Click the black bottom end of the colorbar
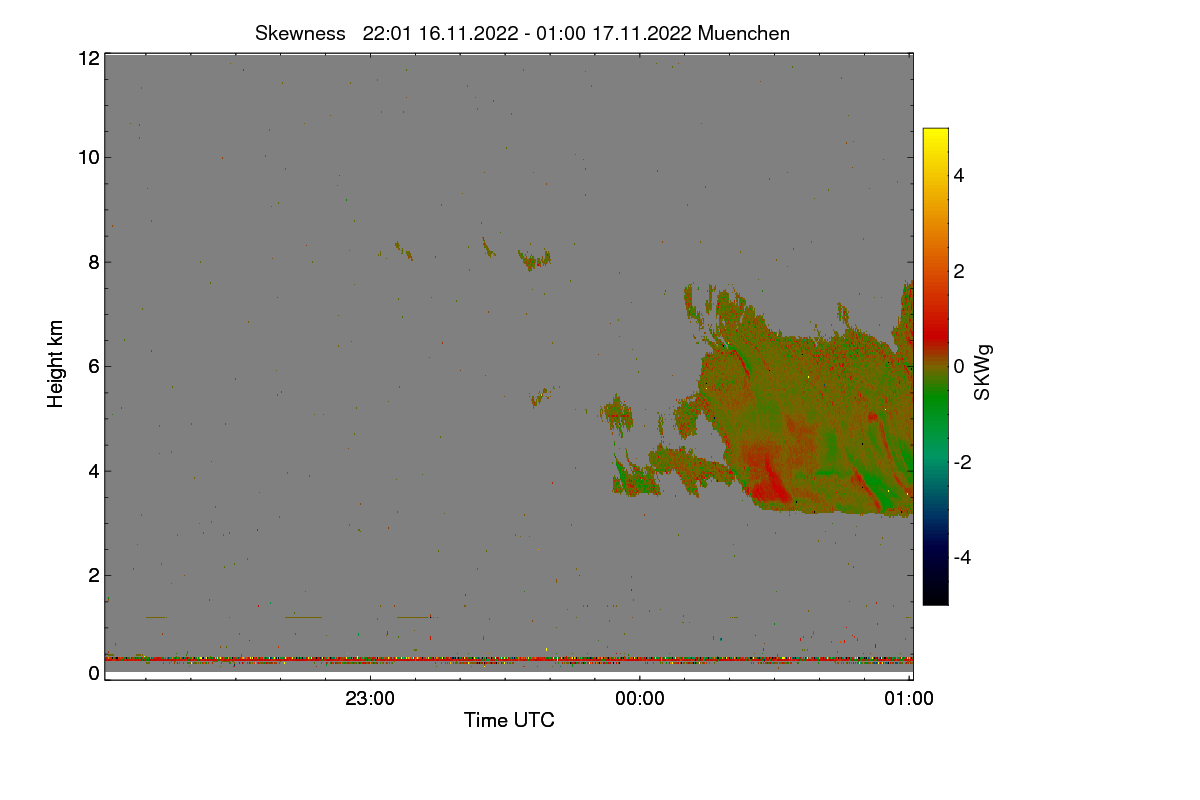 tap(935, 596)
